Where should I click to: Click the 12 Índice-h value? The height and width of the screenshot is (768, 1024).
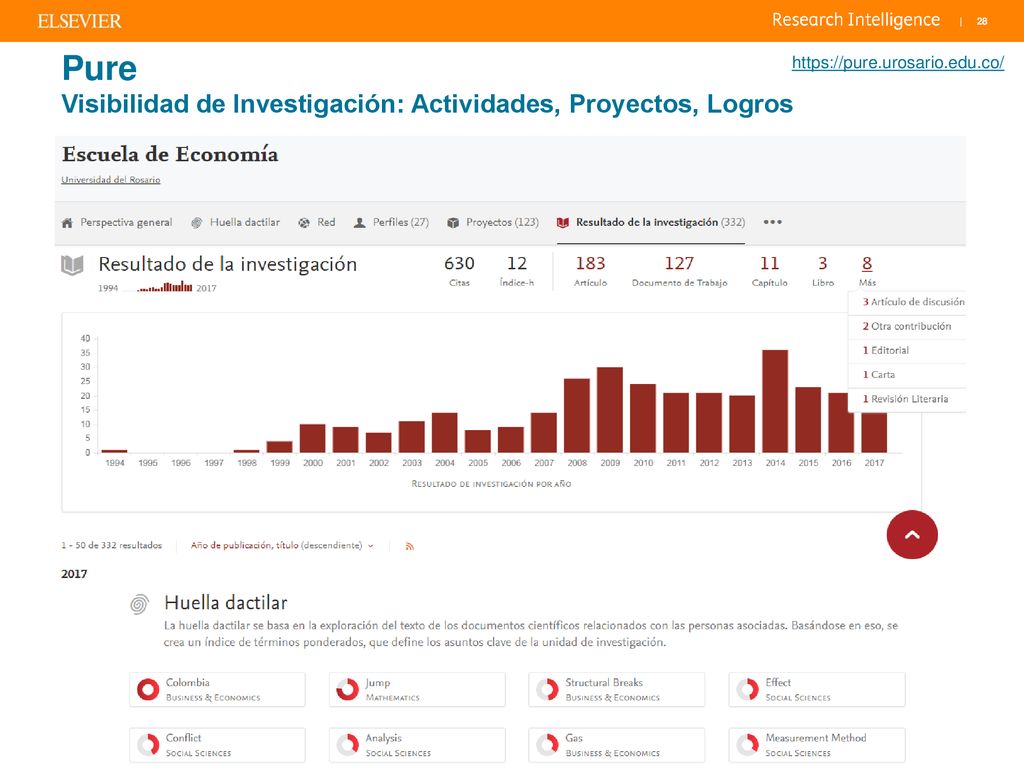517,270
